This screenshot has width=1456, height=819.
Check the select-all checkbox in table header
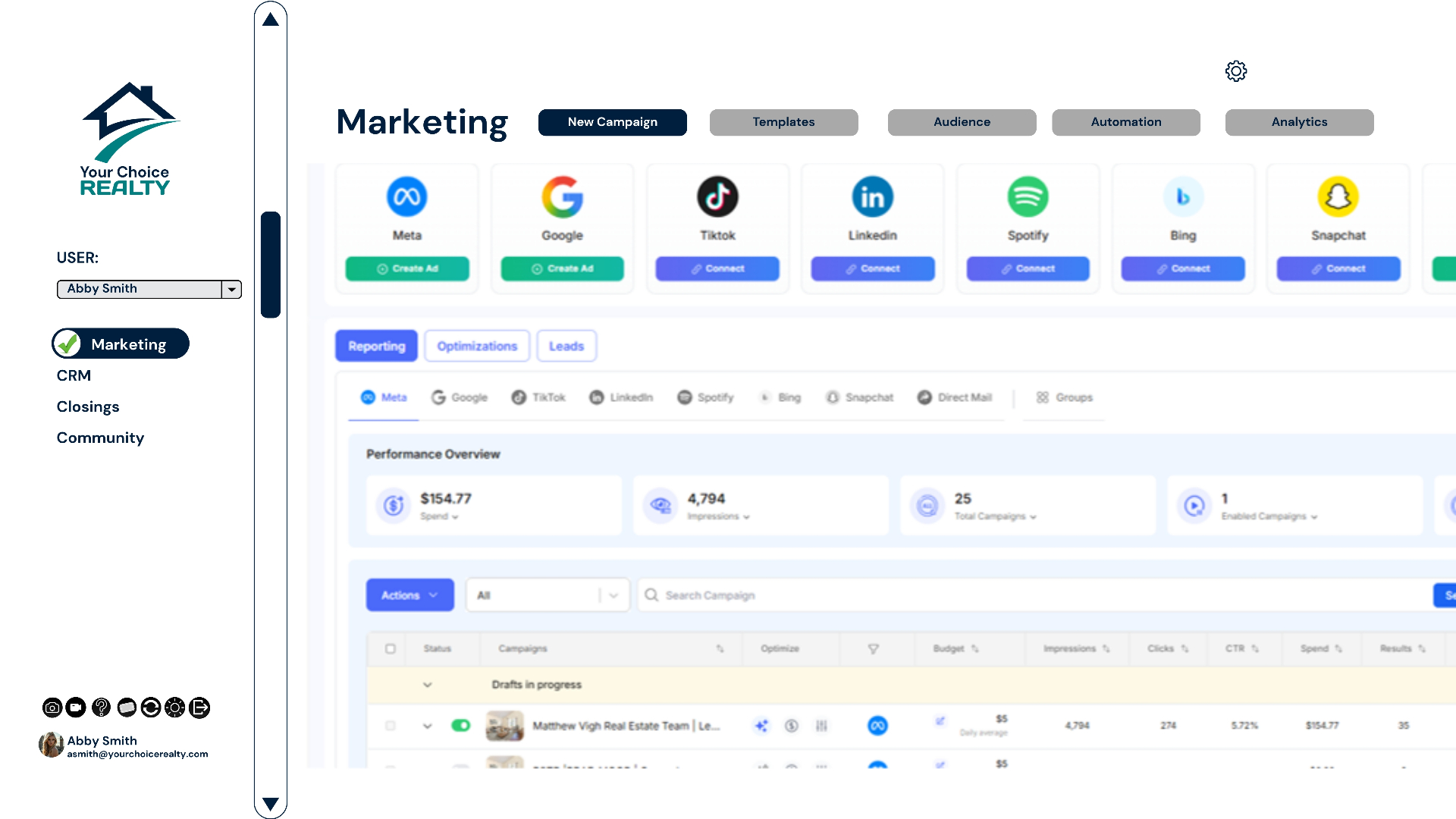(x=391, y=649)
